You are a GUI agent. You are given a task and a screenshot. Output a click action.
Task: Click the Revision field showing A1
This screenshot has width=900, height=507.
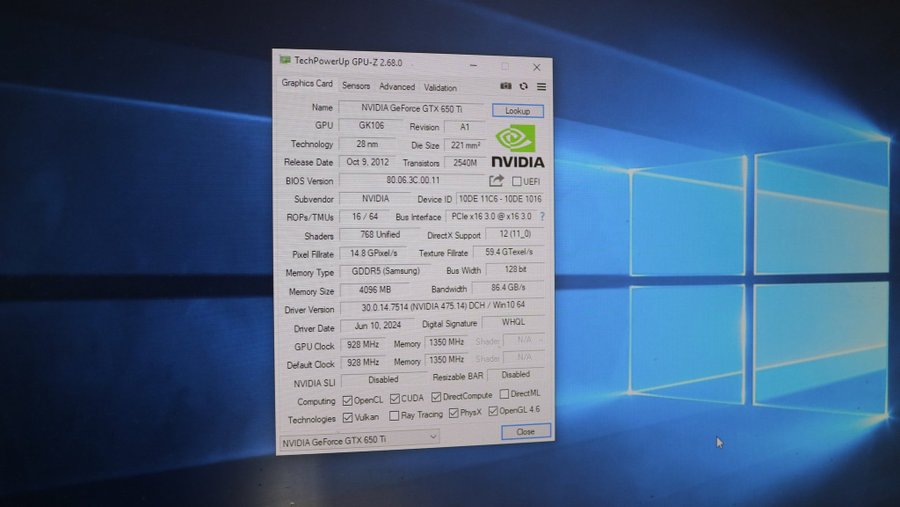tap(464, 127)
